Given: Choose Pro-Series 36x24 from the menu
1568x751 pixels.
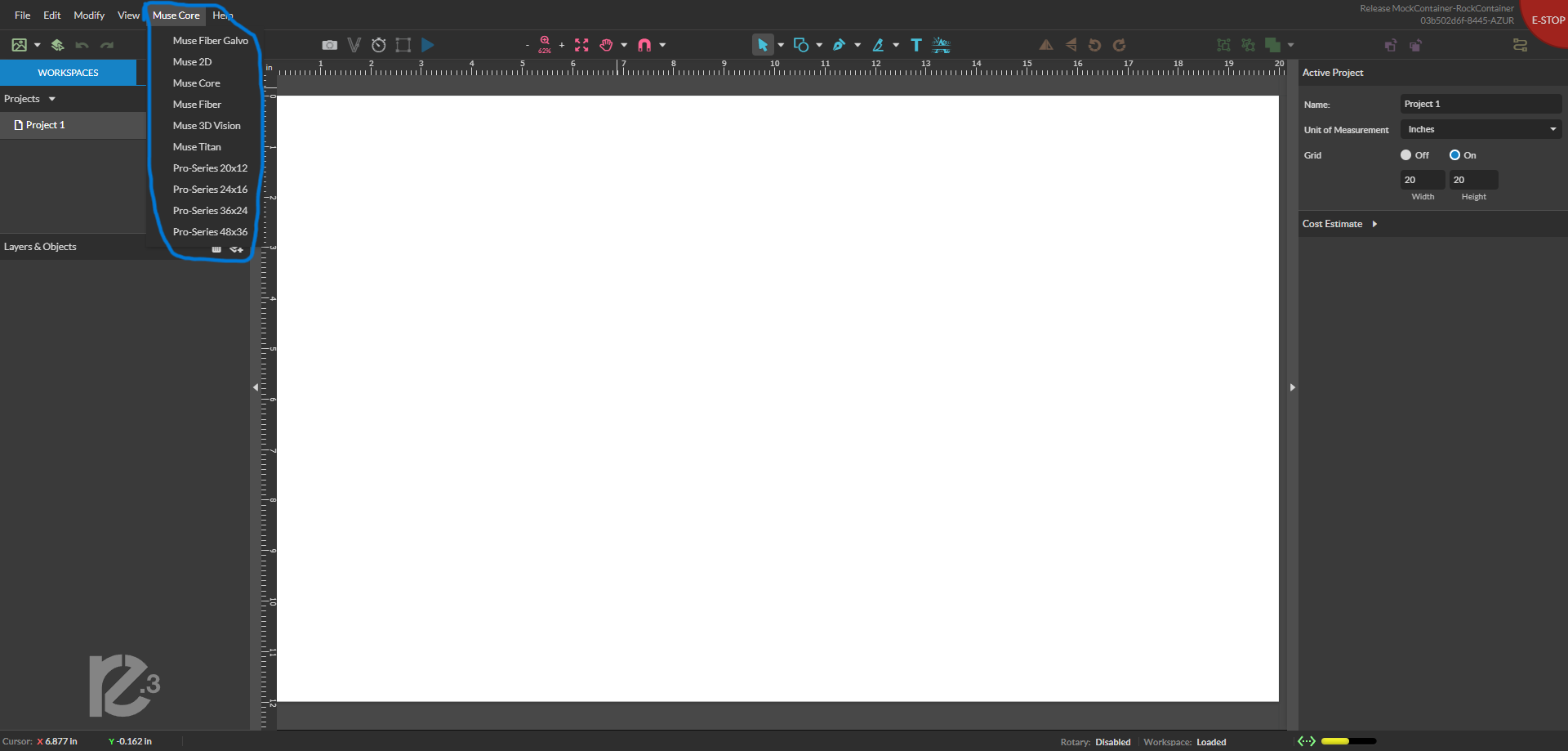Looking at the screenshot, I should 210,210.
